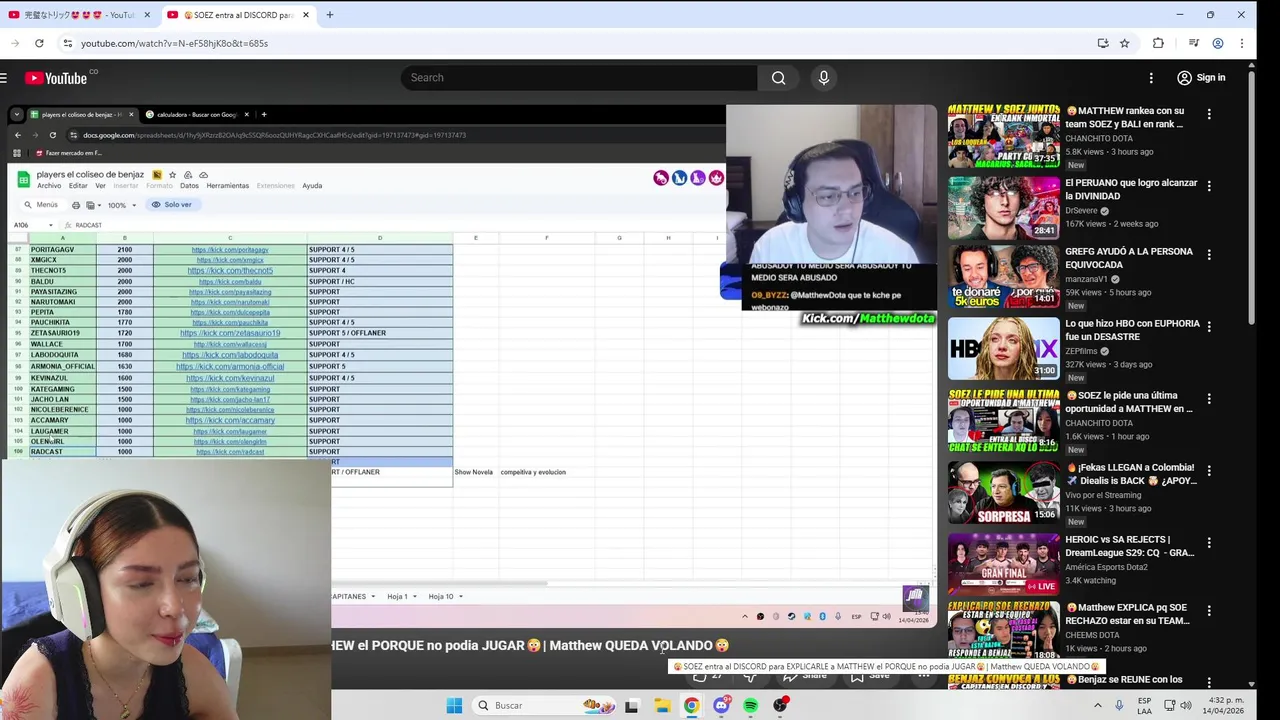Open ¡Fekas LLEGAN a Colombia! video title
This screenshot has height=720, width=1280.
tap(1131, 474)
